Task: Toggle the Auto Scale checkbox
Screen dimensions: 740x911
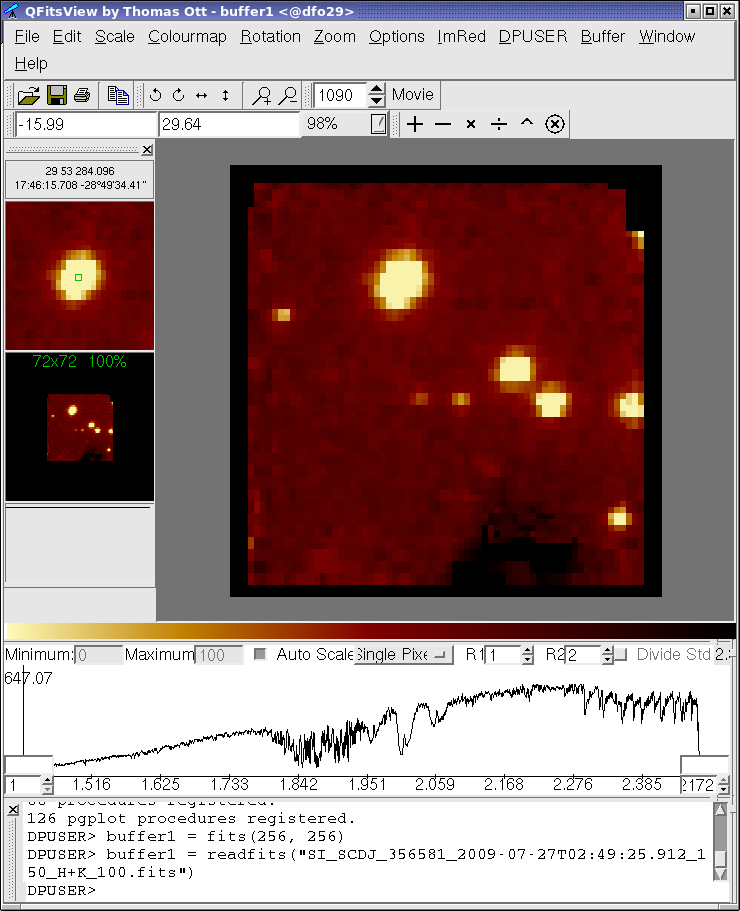Action: coord(261,654)
